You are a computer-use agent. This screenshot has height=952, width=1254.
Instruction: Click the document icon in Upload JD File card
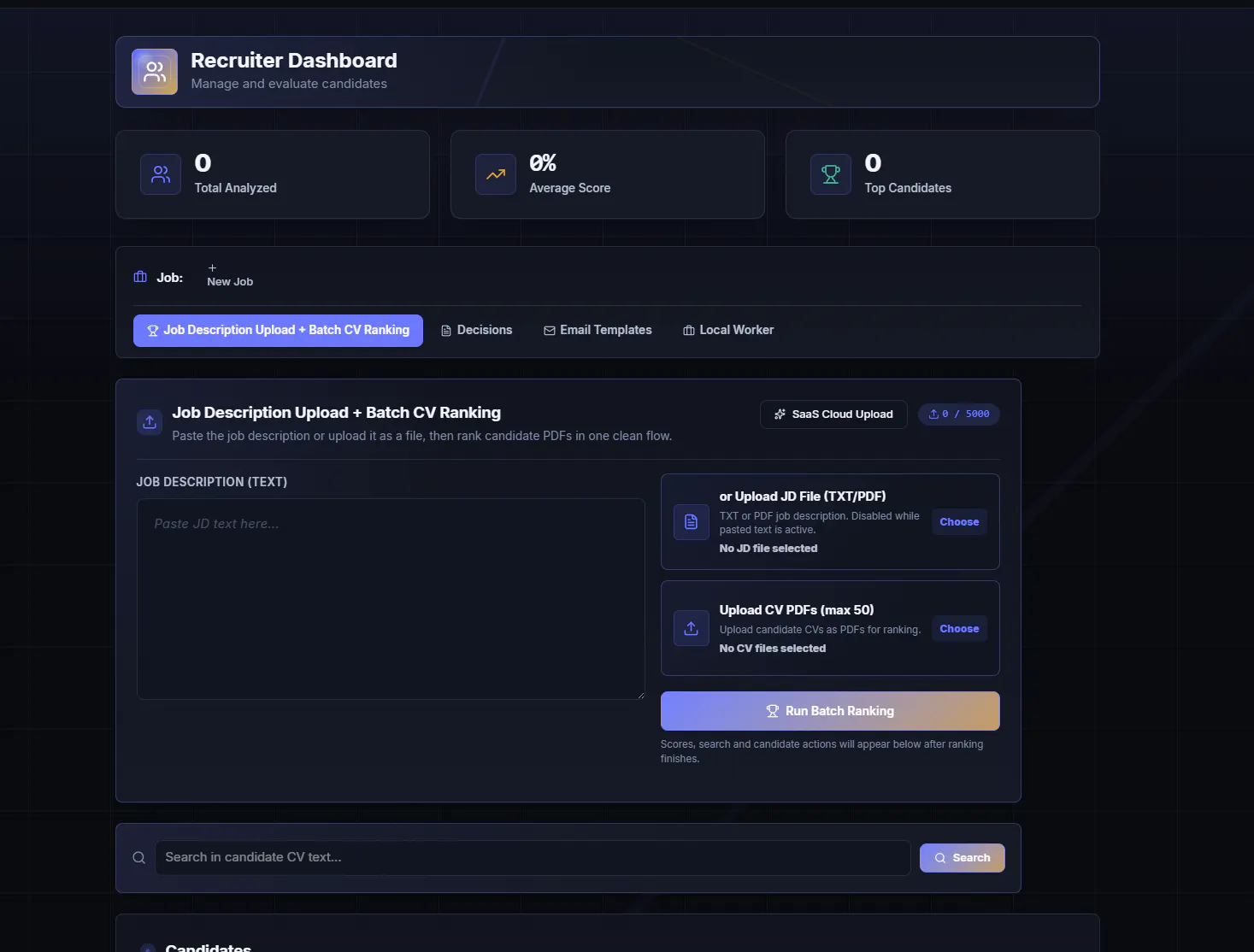coord(692,522)
